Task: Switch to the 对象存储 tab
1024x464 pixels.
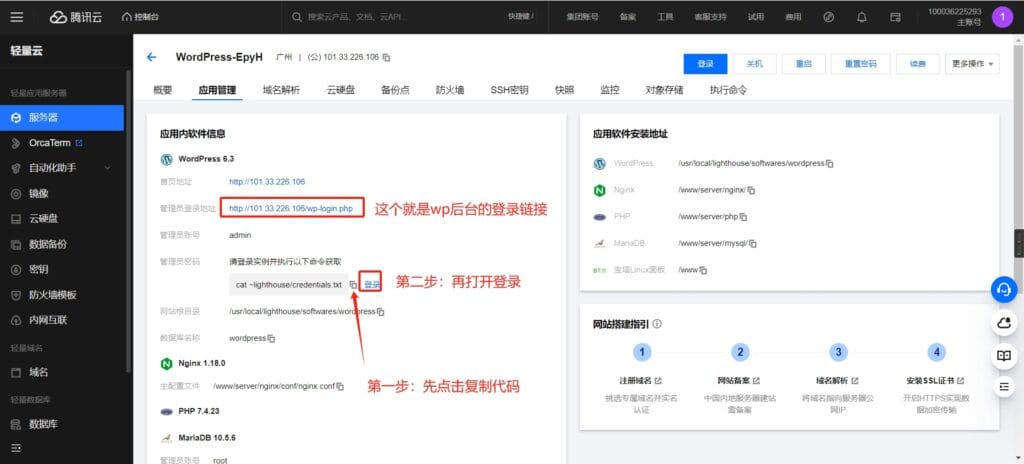Action: (664, 90)
